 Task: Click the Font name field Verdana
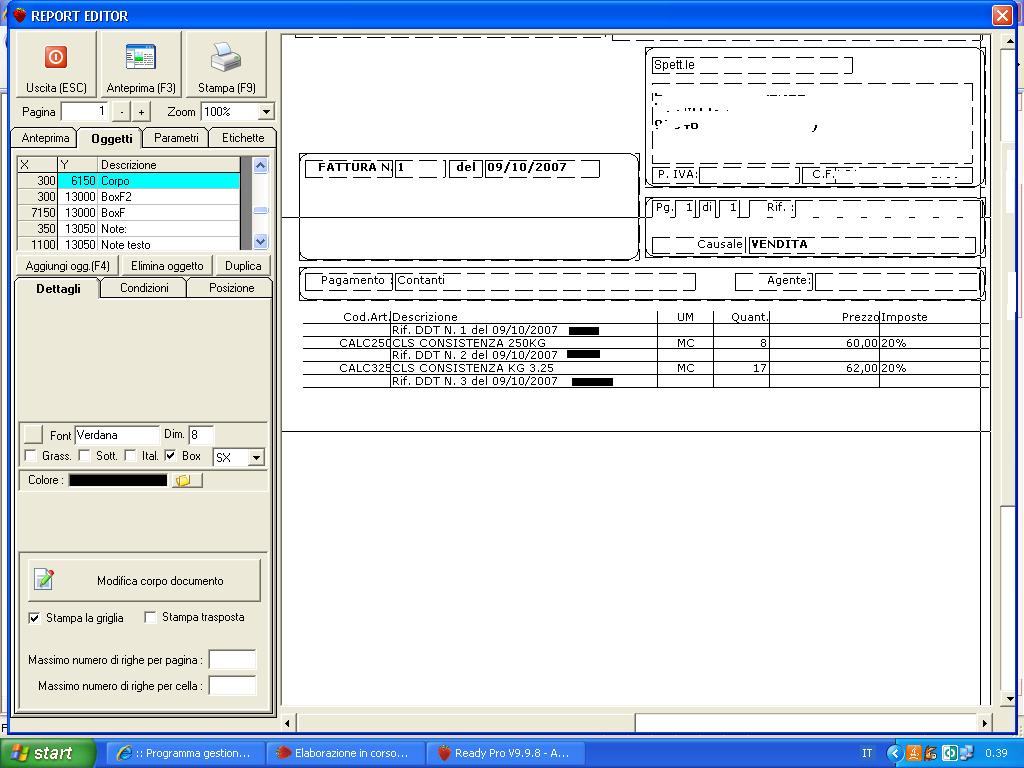[117, 435]
